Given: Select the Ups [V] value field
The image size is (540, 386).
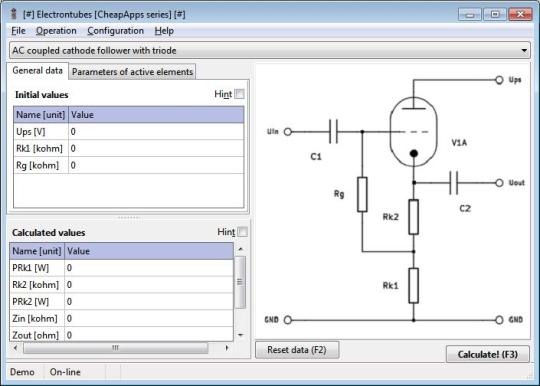Looking at the screenshot, I should click(156, 132).
